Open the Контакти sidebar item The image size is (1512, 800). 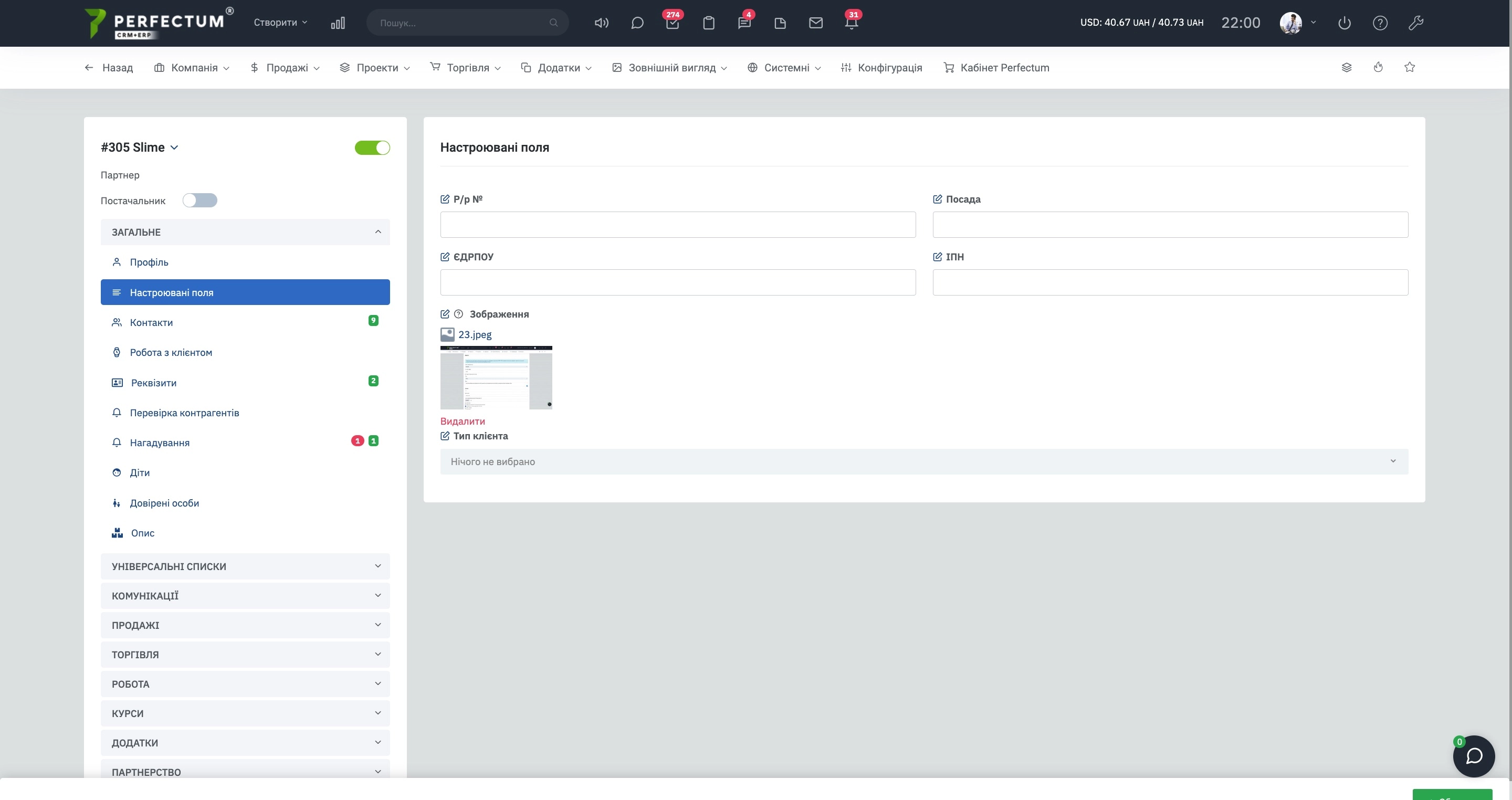click(245, 322)
